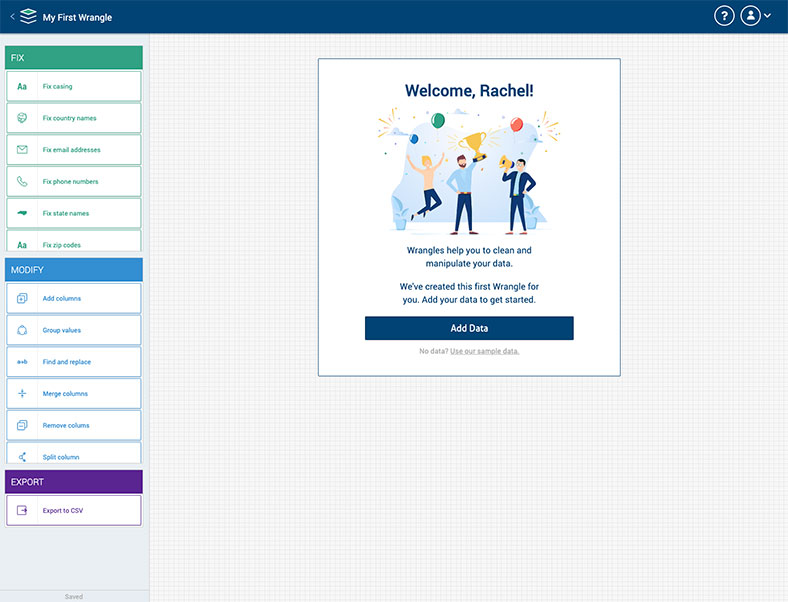Click the Add columns icon
Image resolution: width=788 pixels, height=602 pixels.
(22, 298)
